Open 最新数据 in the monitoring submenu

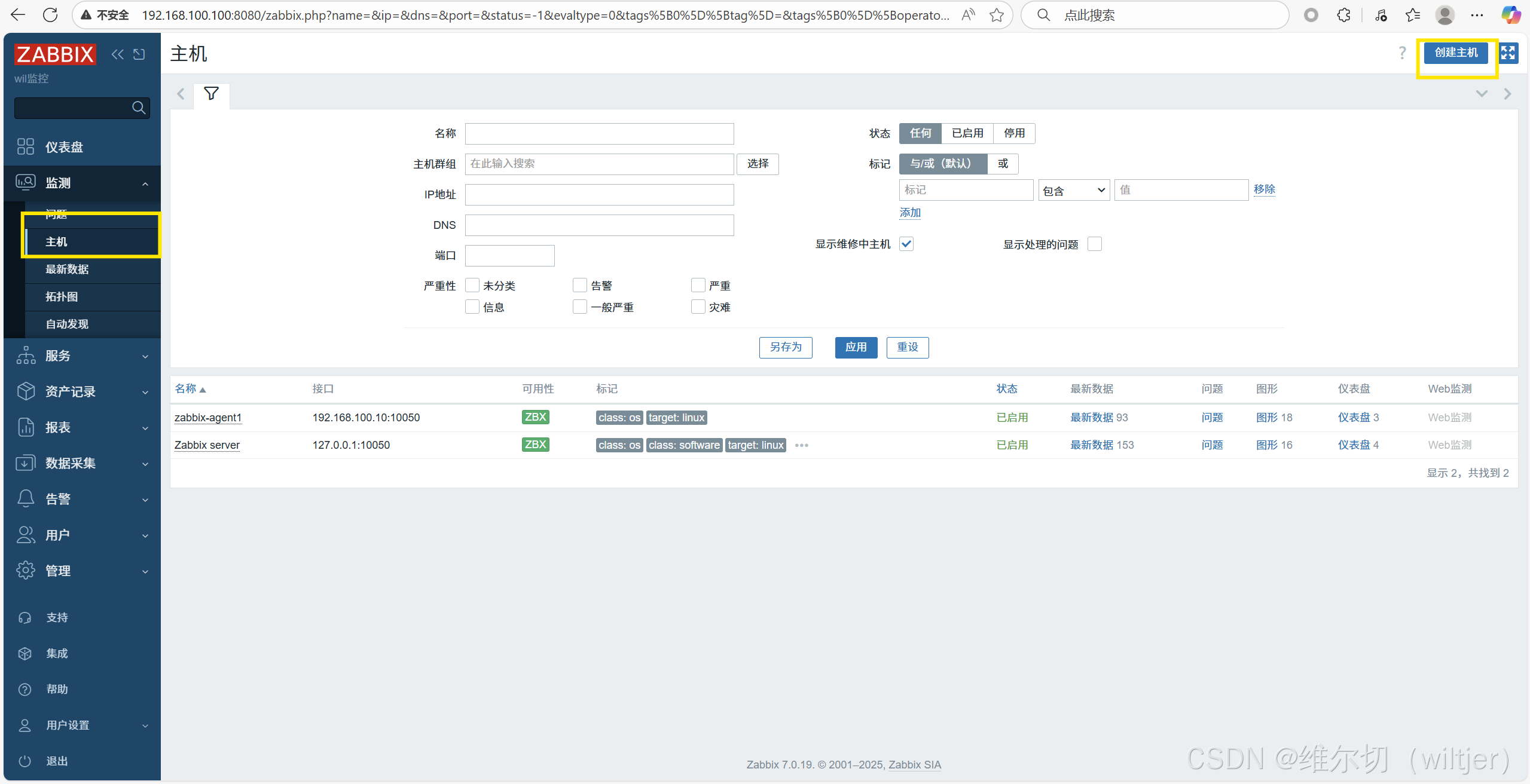tap(67, 269)
